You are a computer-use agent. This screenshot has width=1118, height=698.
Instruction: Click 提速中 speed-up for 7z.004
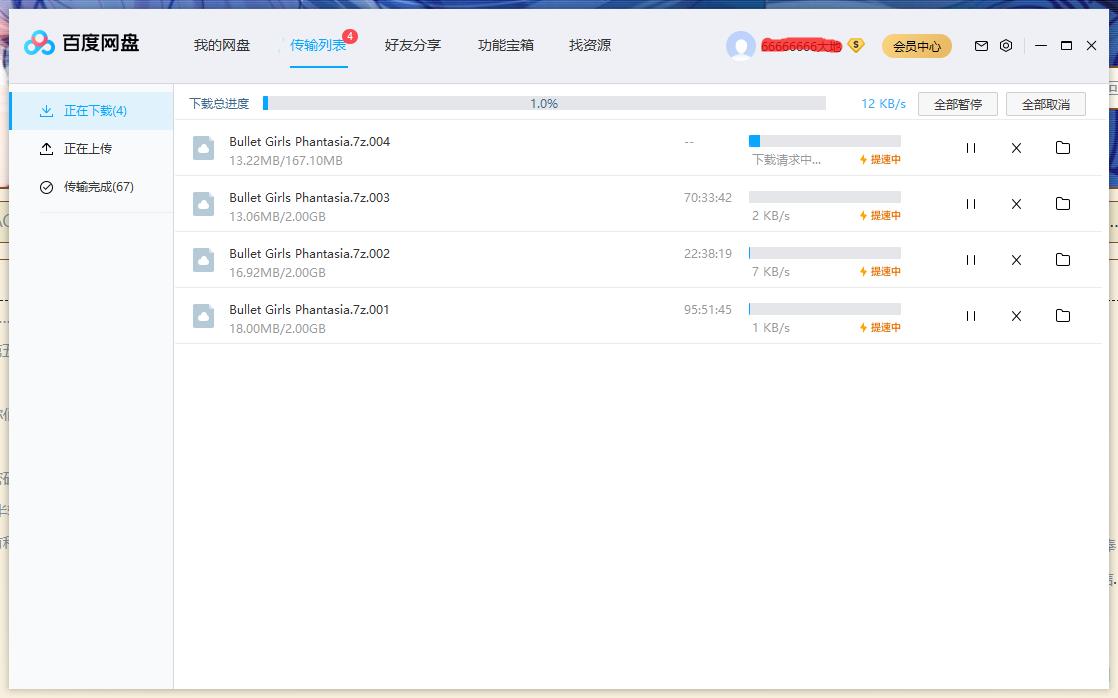880,160
